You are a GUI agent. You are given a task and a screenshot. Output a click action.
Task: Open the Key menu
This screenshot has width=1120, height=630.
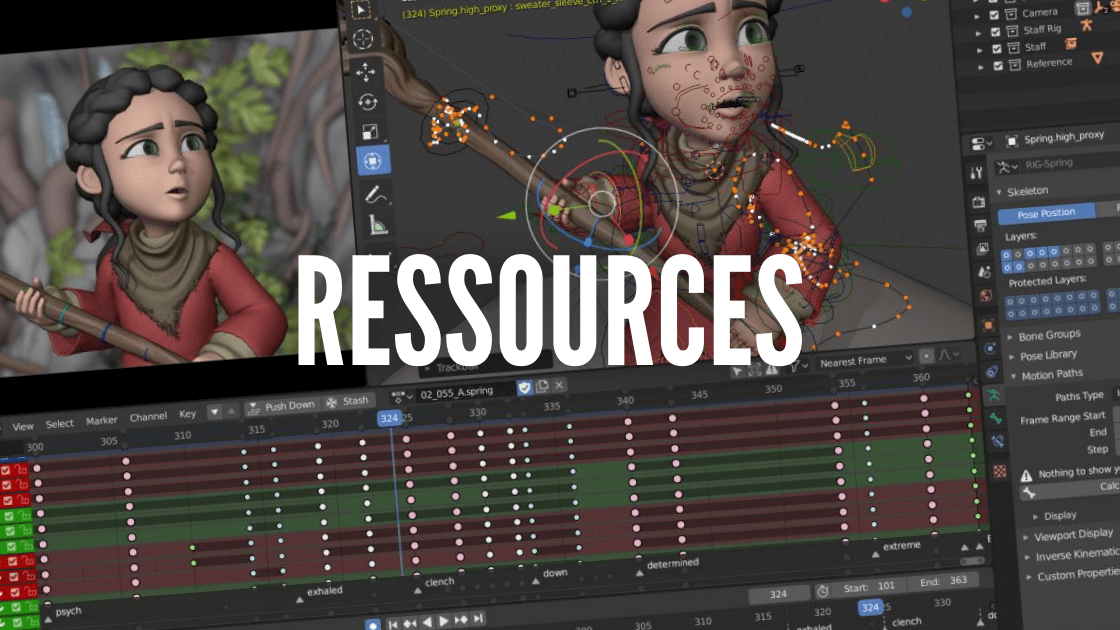click(x=187, y=414)
